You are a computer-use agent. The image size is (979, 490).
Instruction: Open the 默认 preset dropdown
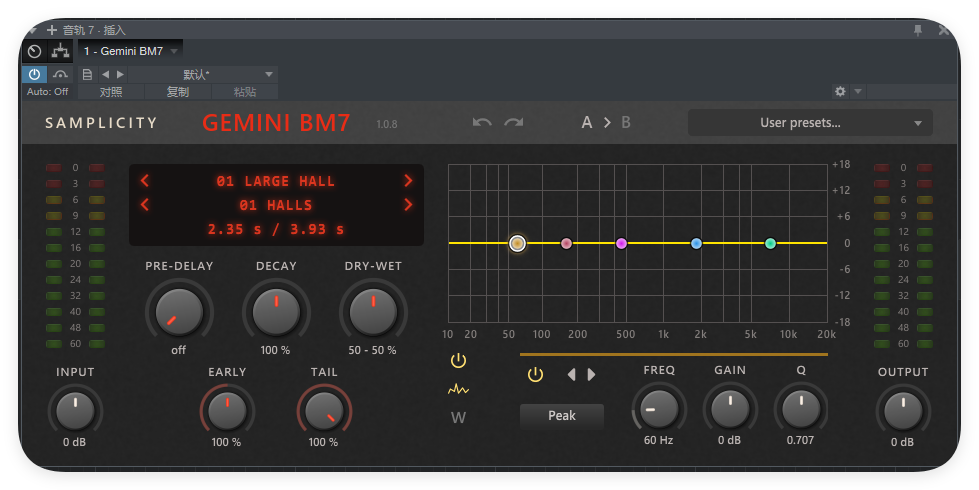[202, 74]
